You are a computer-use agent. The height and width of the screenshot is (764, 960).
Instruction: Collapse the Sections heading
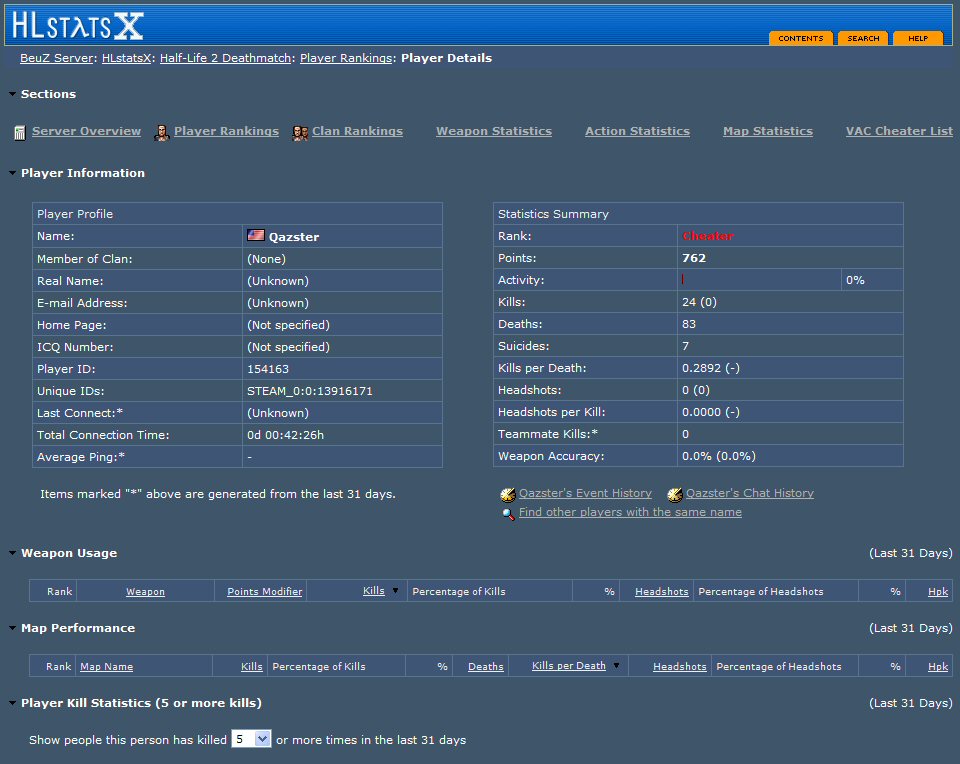pos(12,94)
